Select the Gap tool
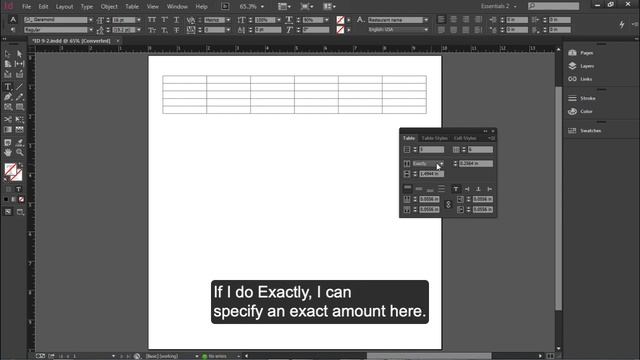The image size is (640, 360). [19, 64]
